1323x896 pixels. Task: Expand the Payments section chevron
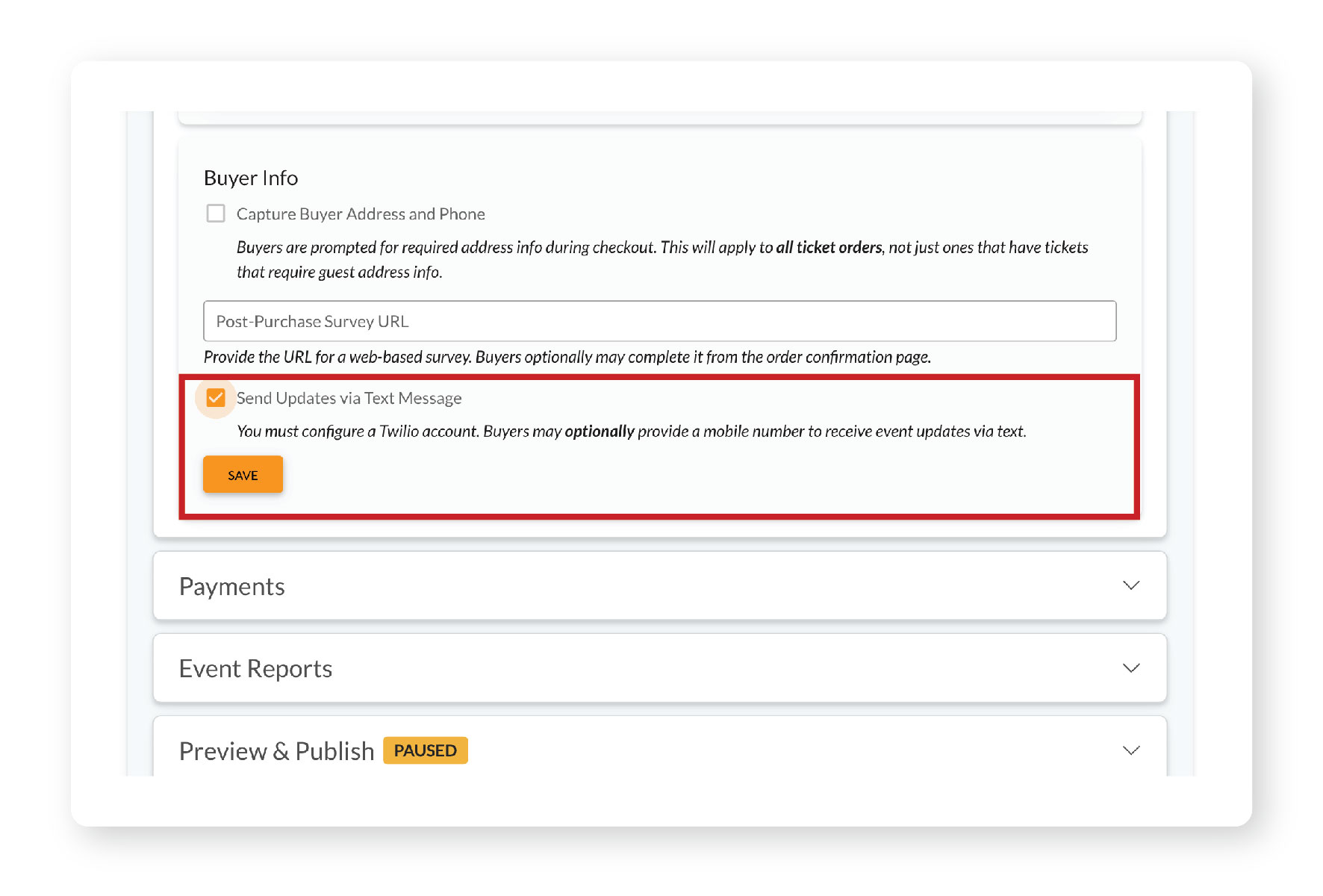(x=1131, y=585)
